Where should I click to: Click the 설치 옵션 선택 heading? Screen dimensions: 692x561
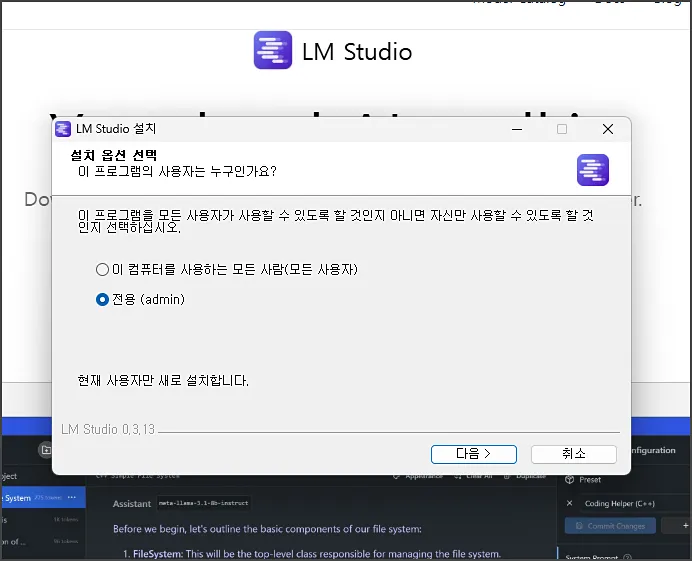(113, 155)
